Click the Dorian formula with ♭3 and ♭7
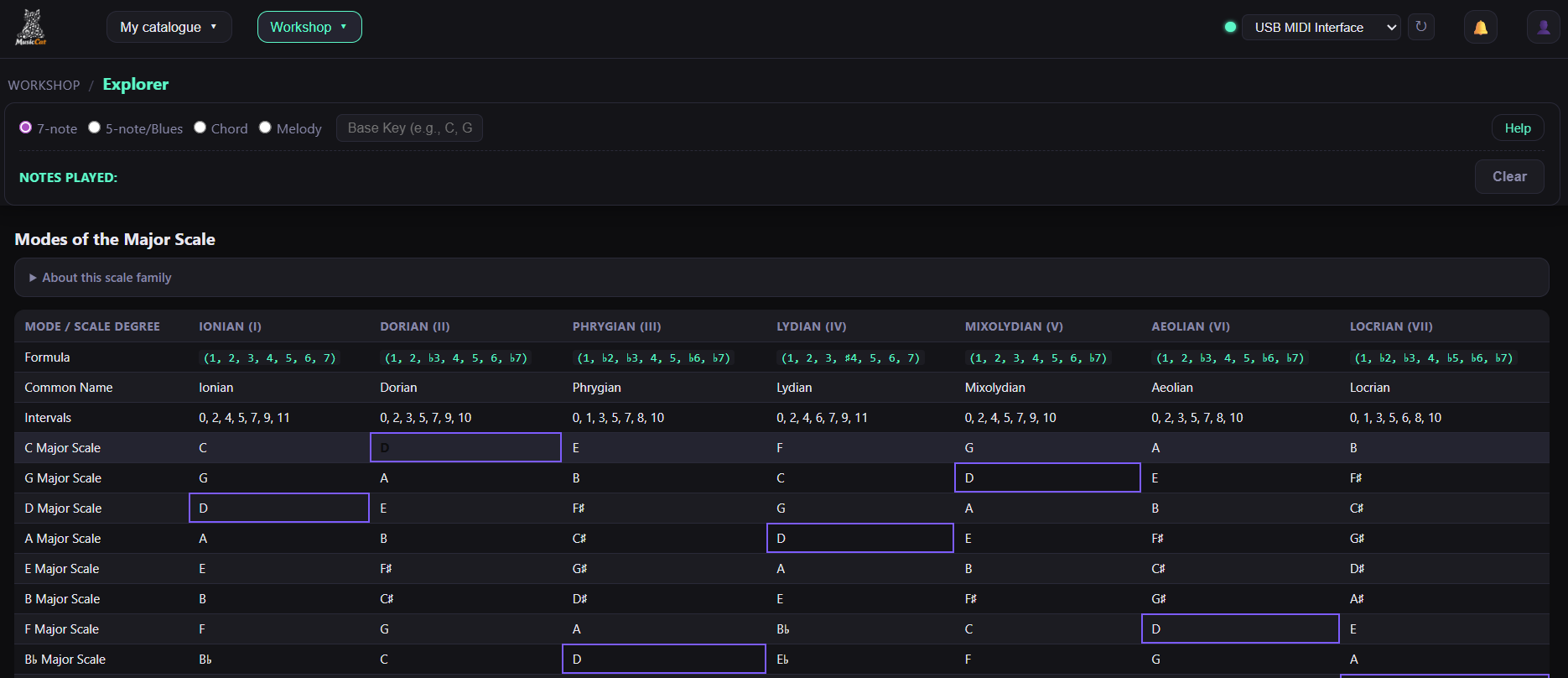 pyautogui.click(x=455, y=357)
